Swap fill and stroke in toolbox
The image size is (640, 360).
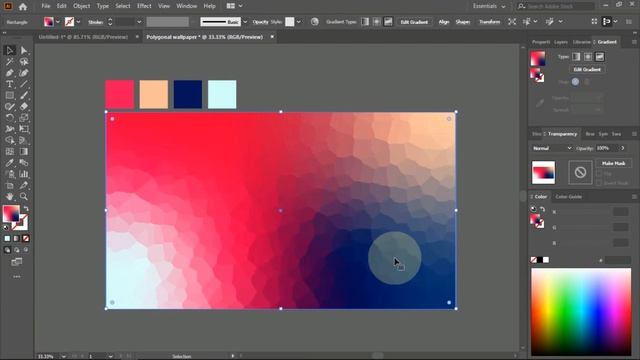(x=26, y=209)
